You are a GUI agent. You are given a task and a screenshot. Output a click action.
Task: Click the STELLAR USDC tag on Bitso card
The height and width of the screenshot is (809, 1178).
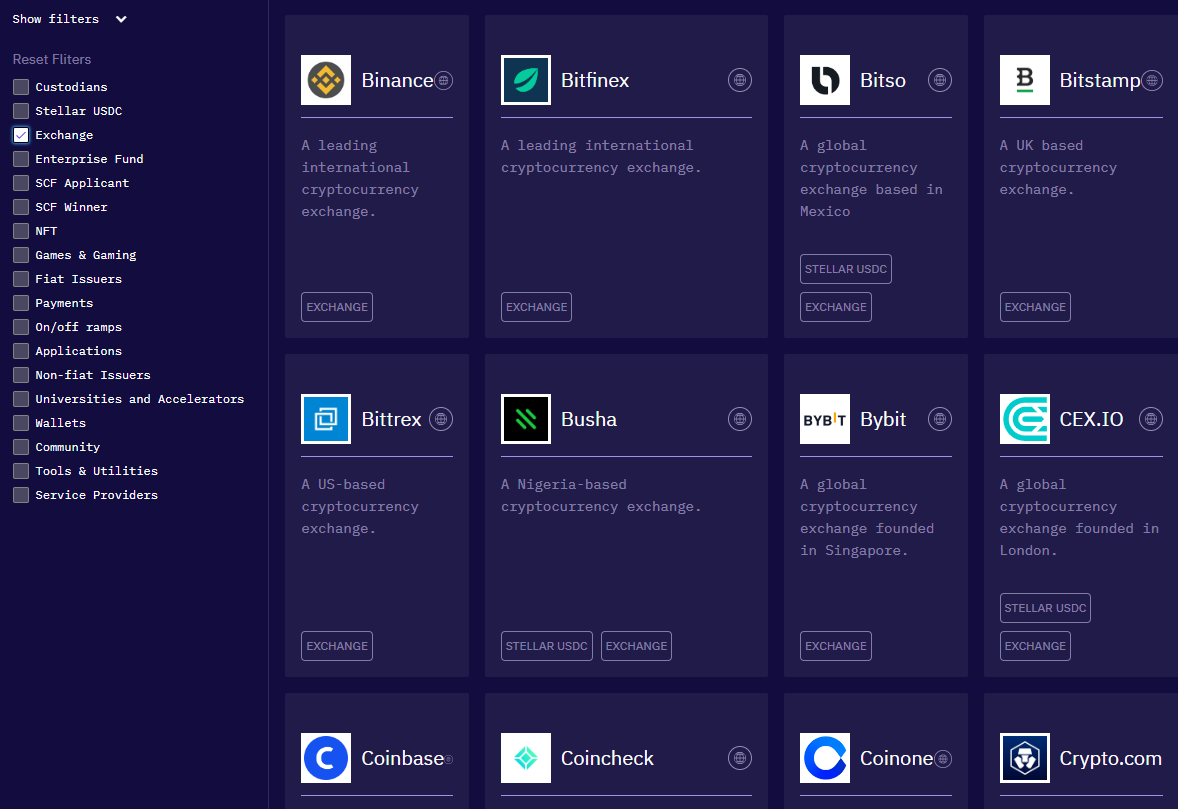[845, 269]
